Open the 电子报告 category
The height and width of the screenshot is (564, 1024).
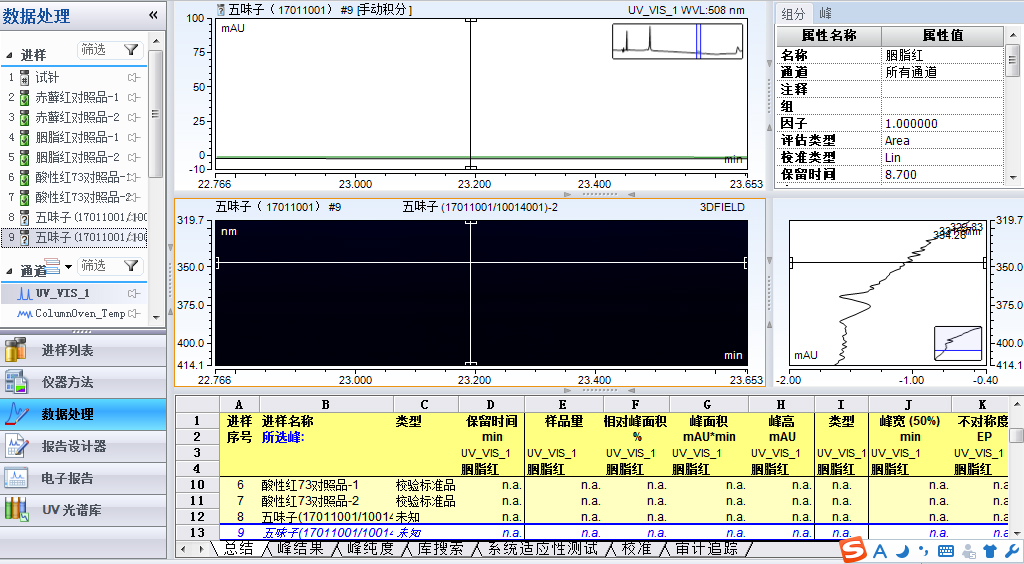(83, 478)
